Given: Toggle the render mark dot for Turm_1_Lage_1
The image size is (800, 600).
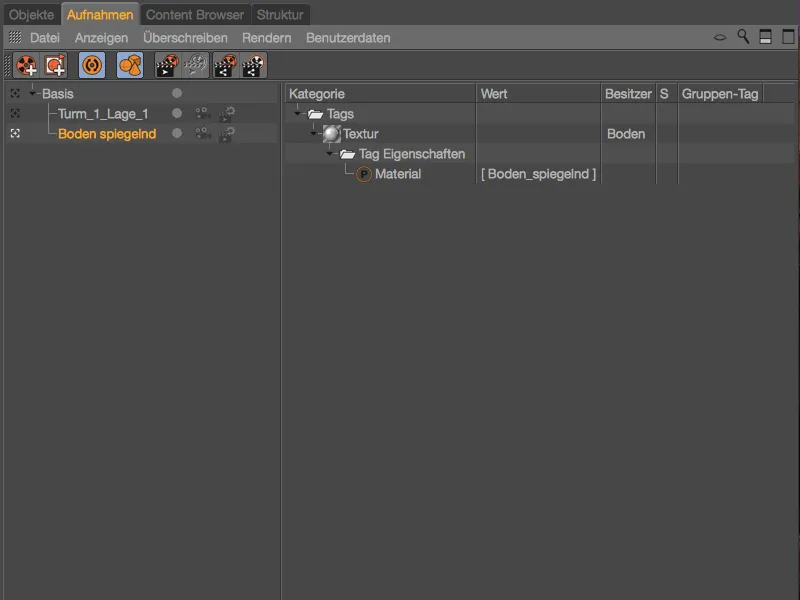Looking at the screenshot, I should coord(177,113).
